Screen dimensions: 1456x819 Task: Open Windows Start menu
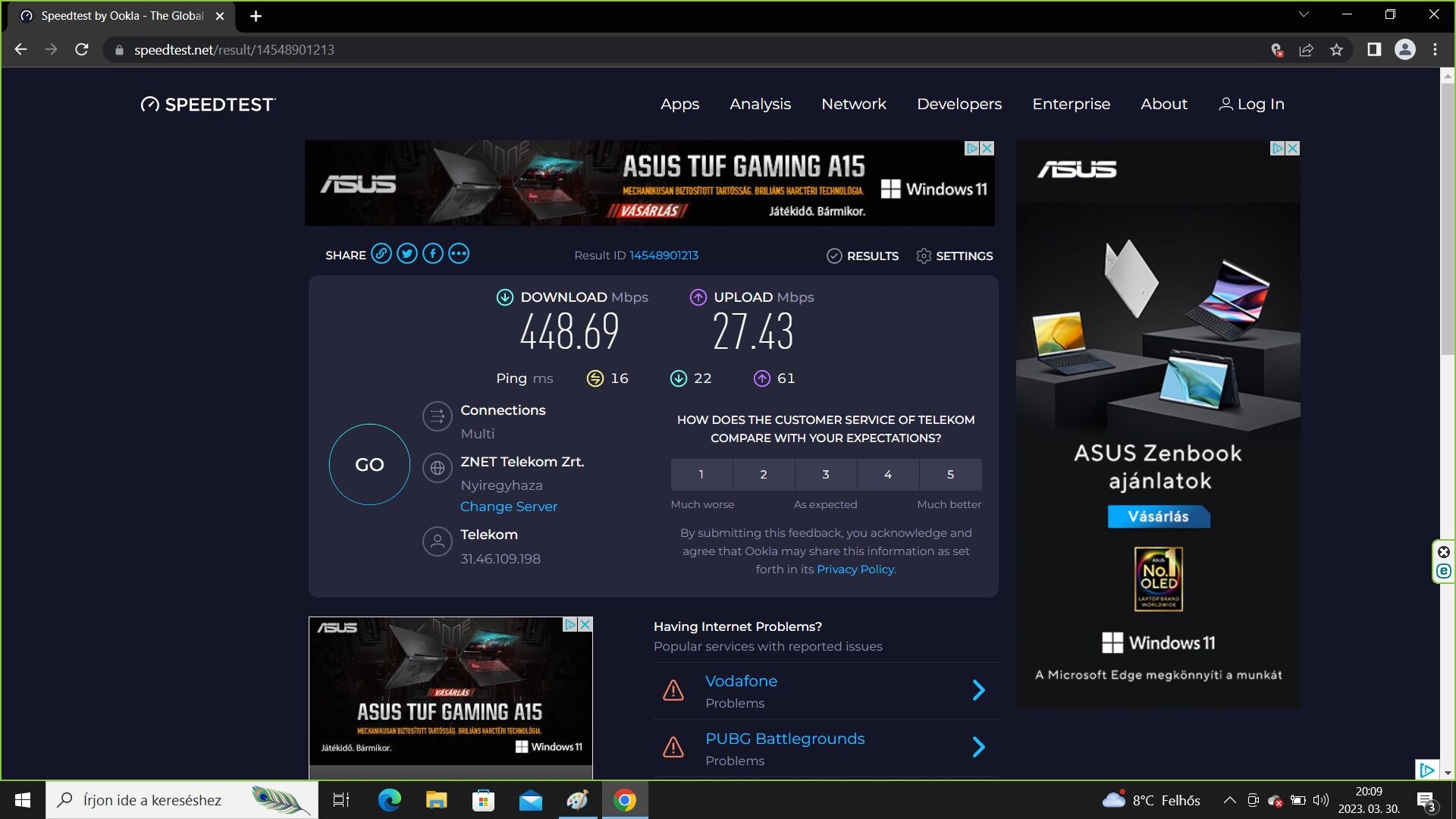pyautogui.click(x=23, y=800)
